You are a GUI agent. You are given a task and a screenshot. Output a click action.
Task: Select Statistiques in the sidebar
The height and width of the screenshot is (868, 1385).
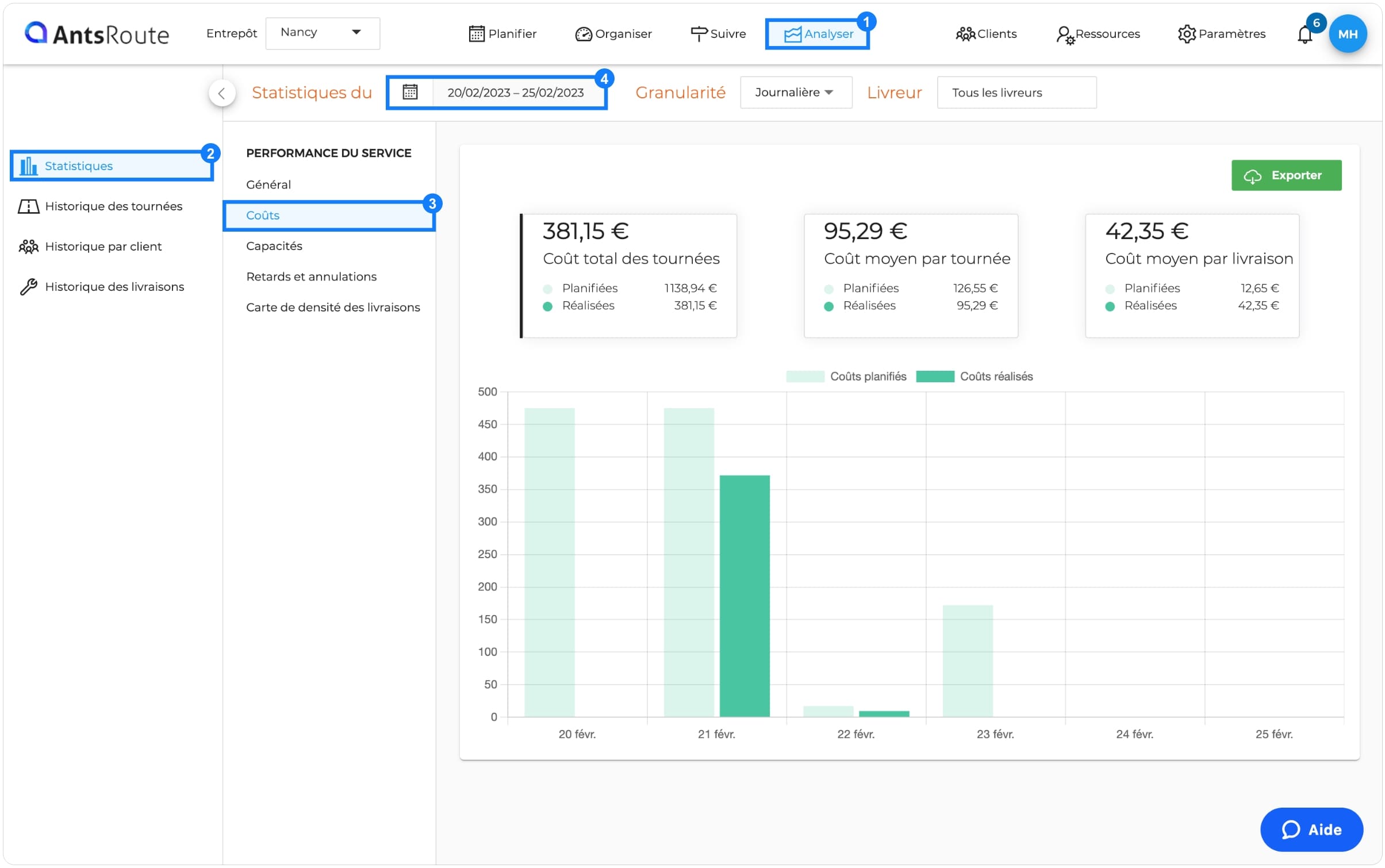tap(112, 166)
